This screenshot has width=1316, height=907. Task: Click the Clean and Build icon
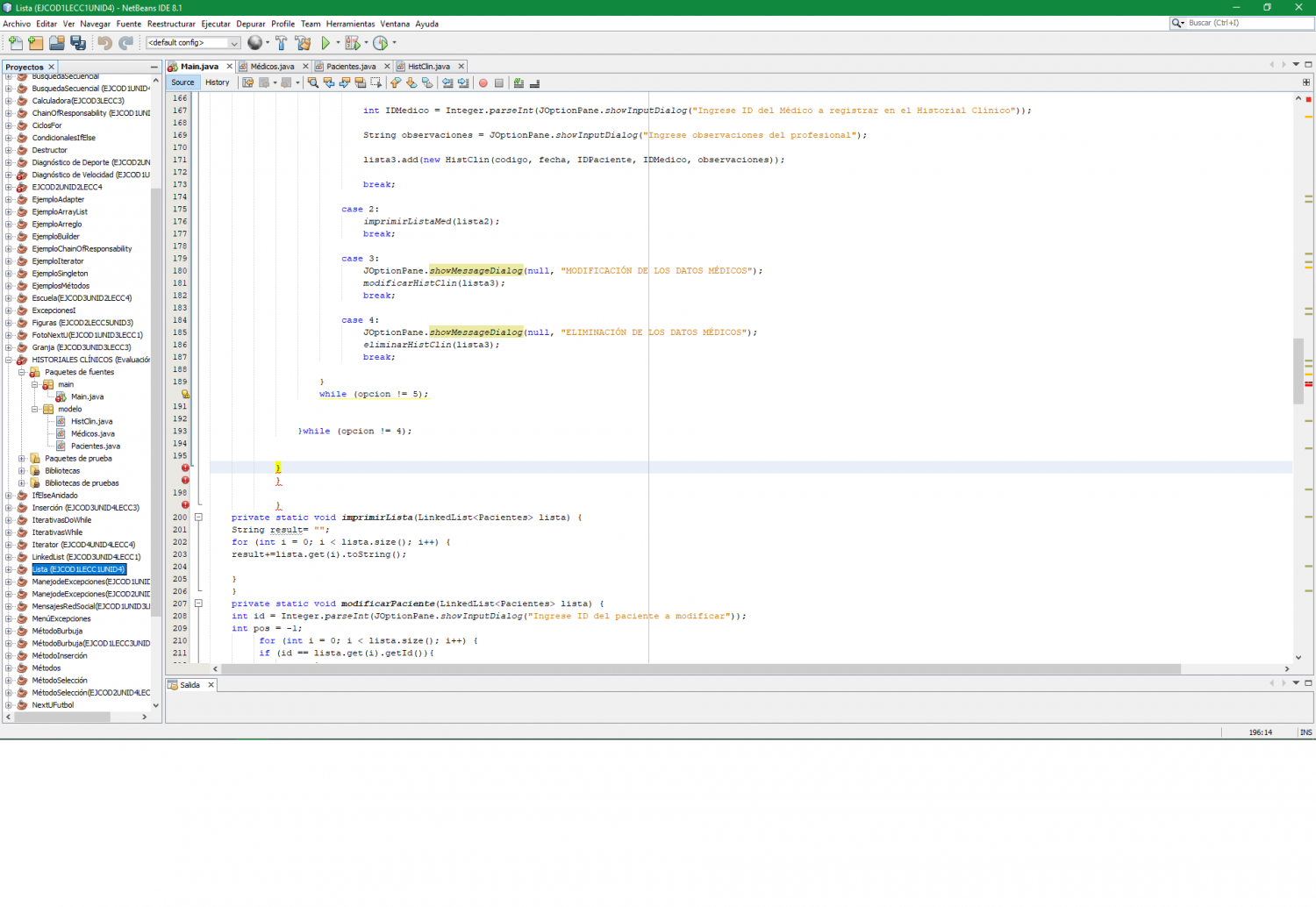(x=304, y=42)
